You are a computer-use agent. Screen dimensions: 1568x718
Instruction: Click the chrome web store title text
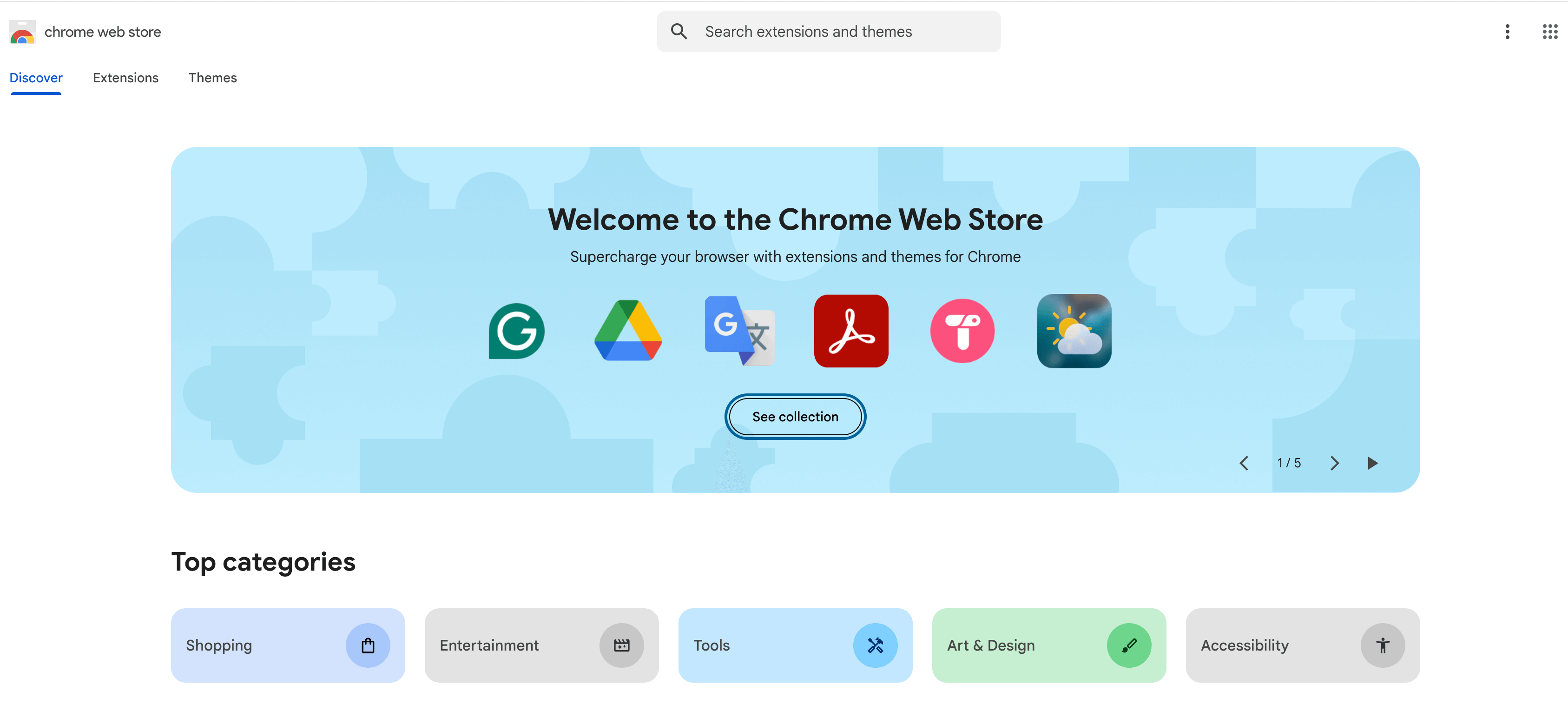coord(103,32)
